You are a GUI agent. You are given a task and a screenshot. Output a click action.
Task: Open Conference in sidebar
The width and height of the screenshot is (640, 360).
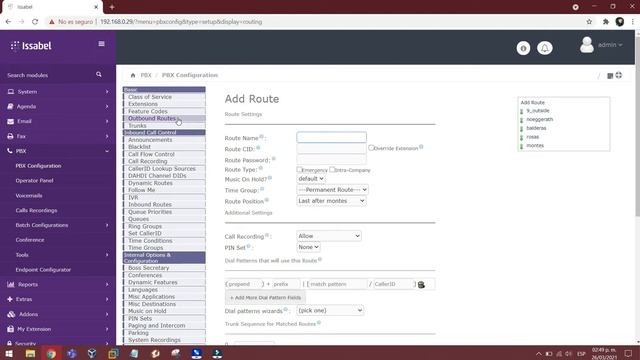[30, 240]
